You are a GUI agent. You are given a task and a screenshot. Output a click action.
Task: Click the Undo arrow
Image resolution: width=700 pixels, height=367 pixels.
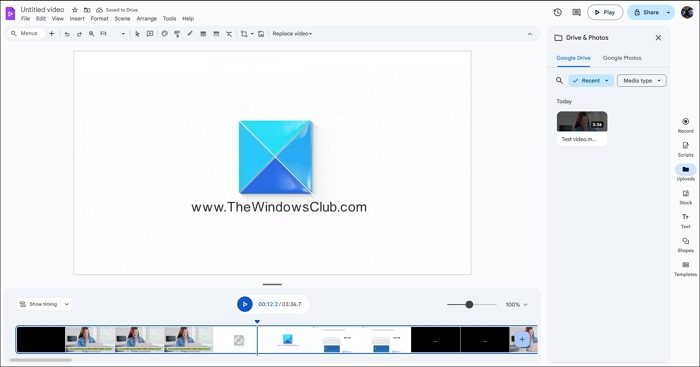67,34
